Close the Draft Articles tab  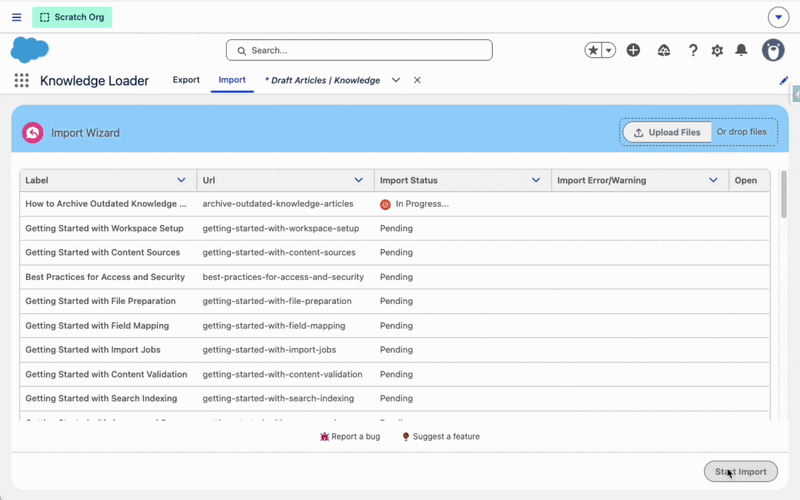click(417, 80)
